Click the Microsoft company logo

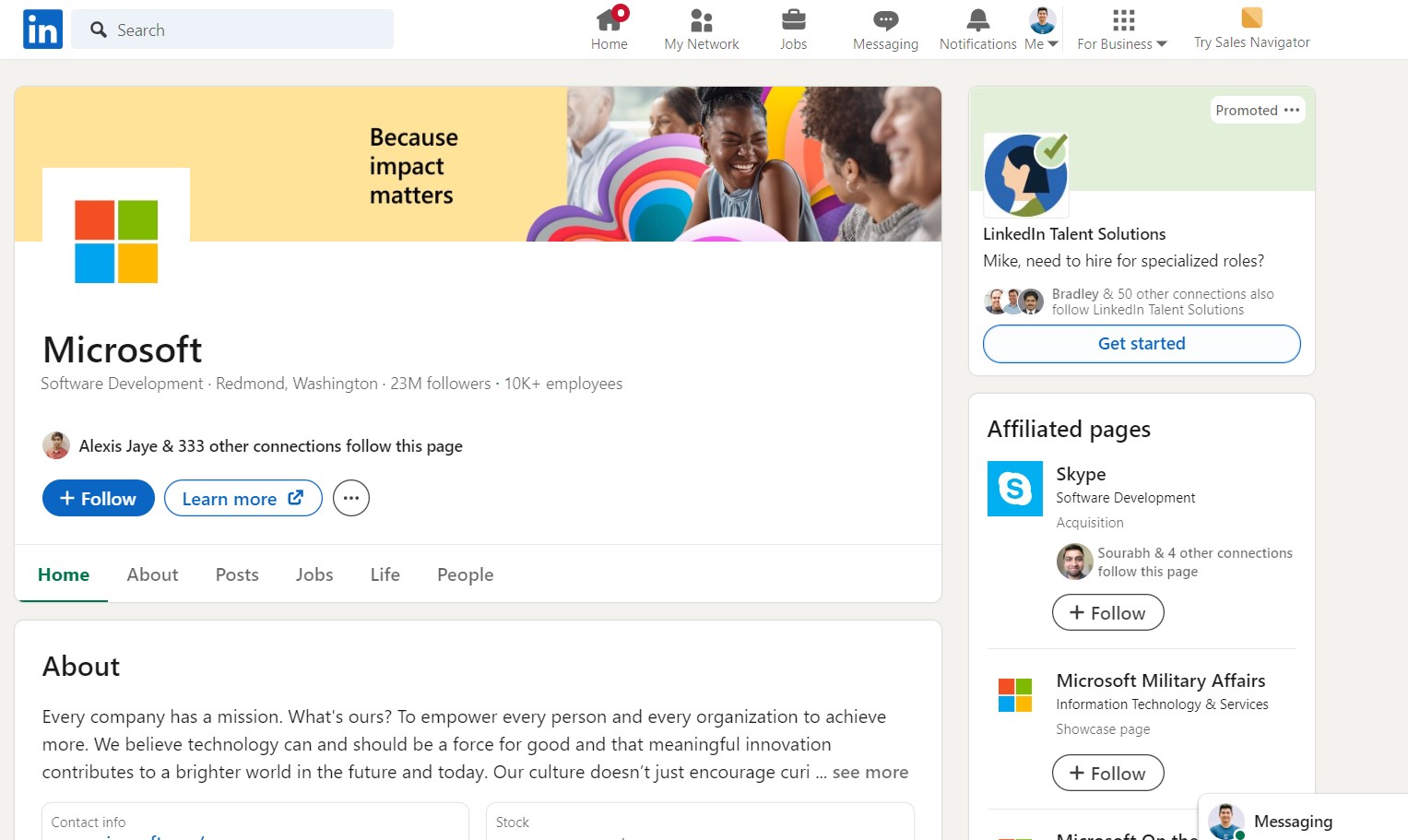116,242
